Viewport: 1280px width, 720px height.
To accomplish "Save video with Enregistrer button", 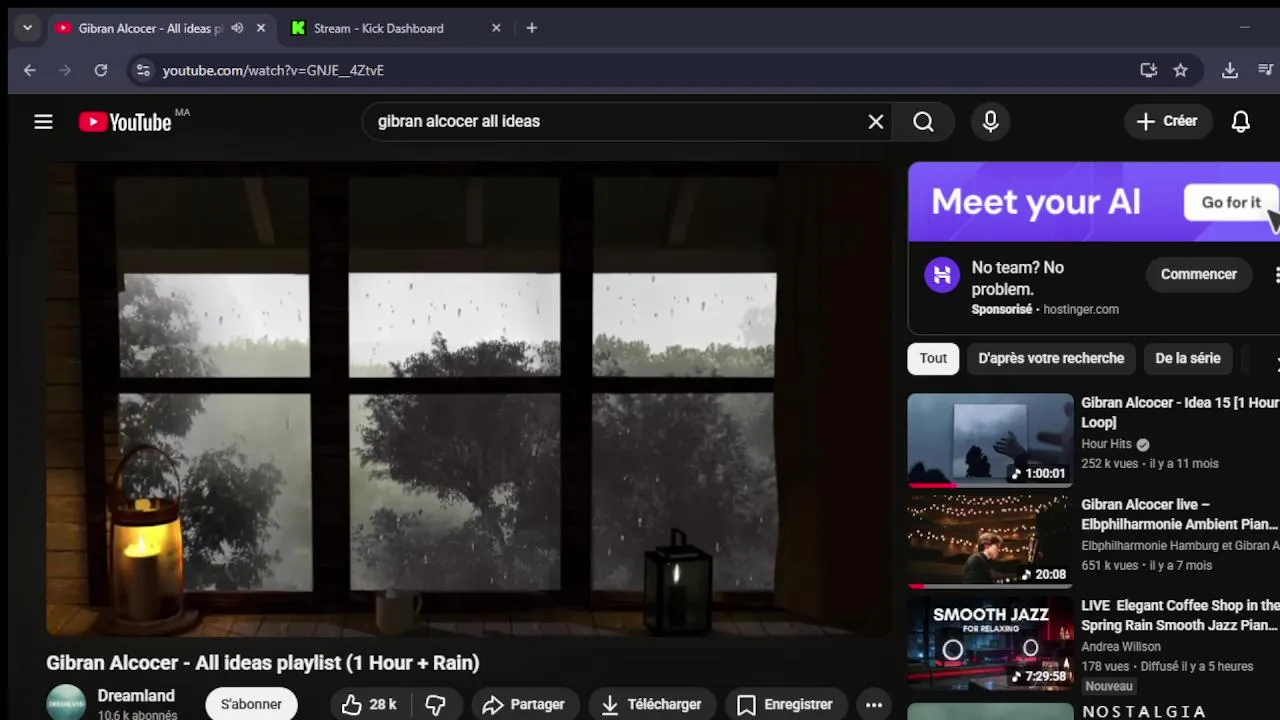I will (785, 705).
